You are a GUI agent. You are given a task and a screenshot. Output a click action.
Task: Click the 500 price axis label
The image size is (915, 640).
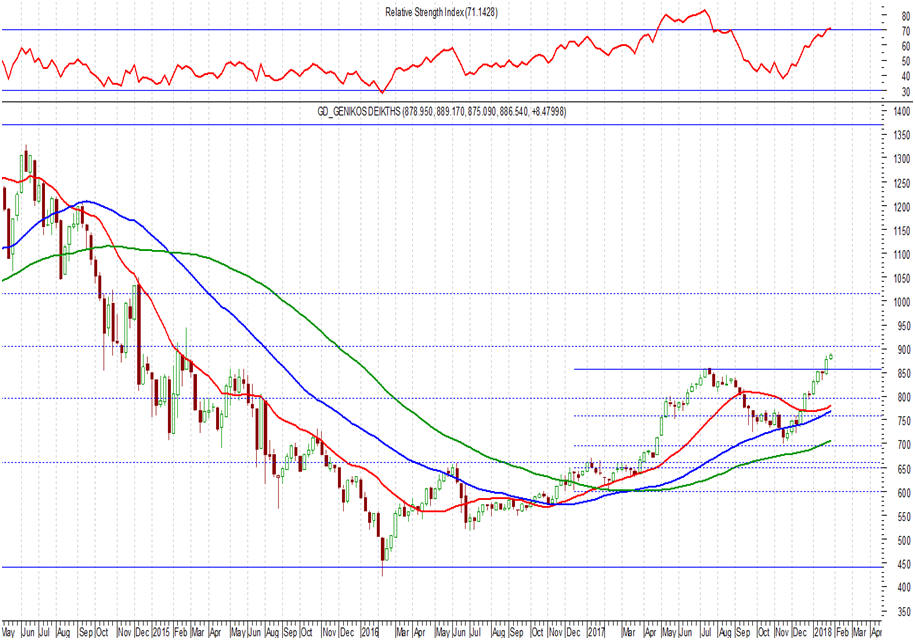tap(904, 541)
